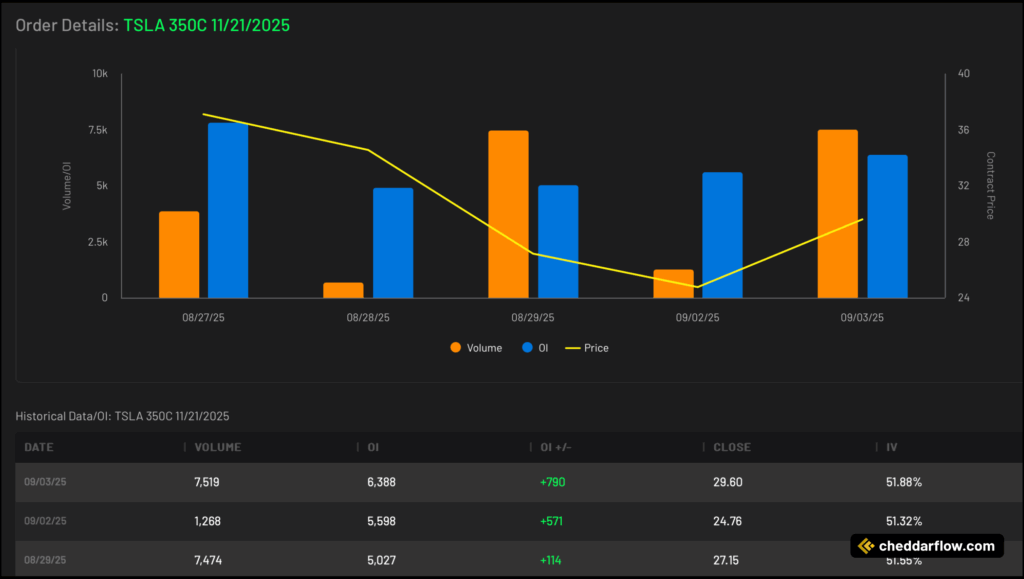Click the 08/28/25 blue OI bar
This screenshot has height=579, width=1024.
click(x=393, y=243)
